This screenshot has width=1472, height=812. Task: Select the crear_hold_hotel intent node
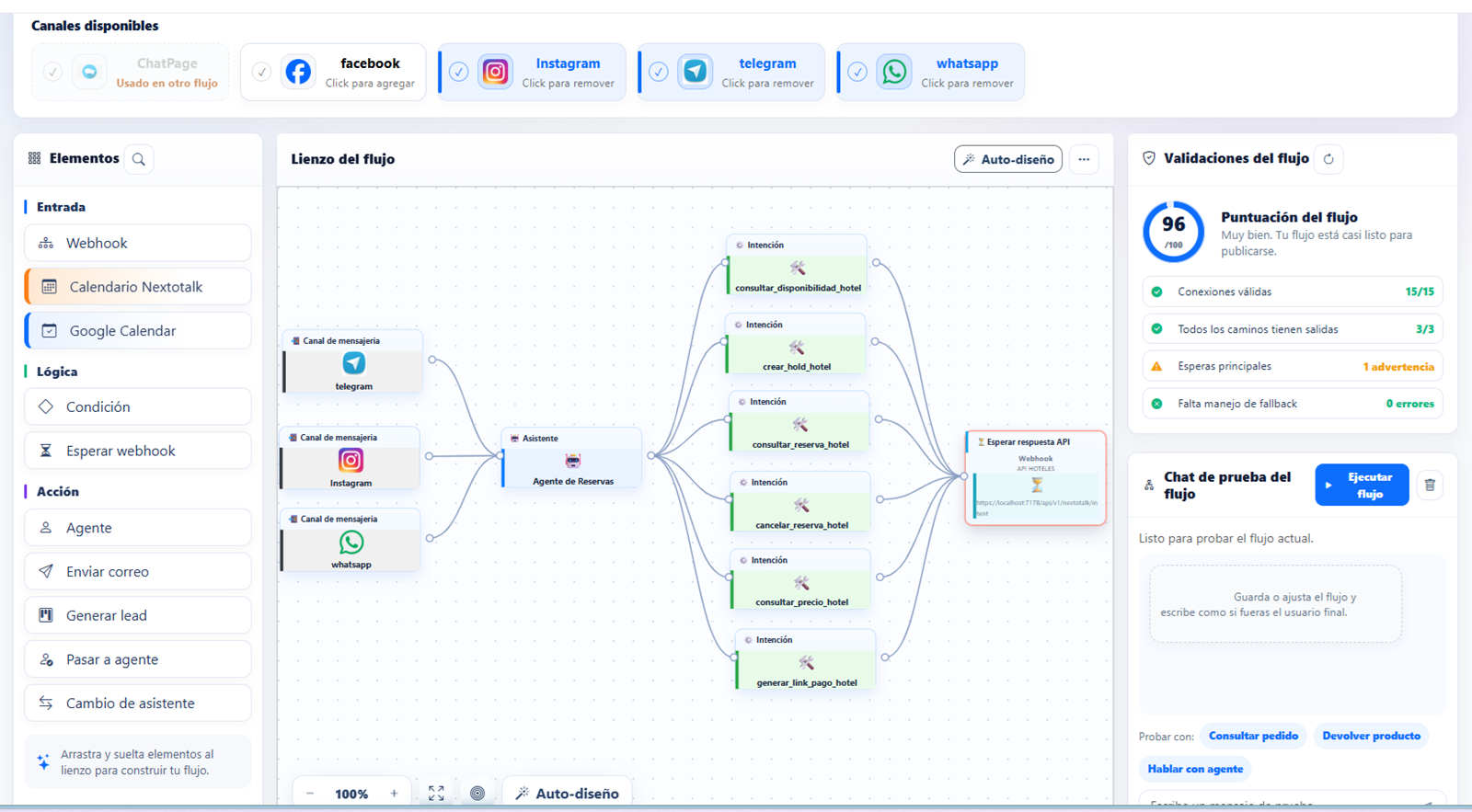click(796, 344)
